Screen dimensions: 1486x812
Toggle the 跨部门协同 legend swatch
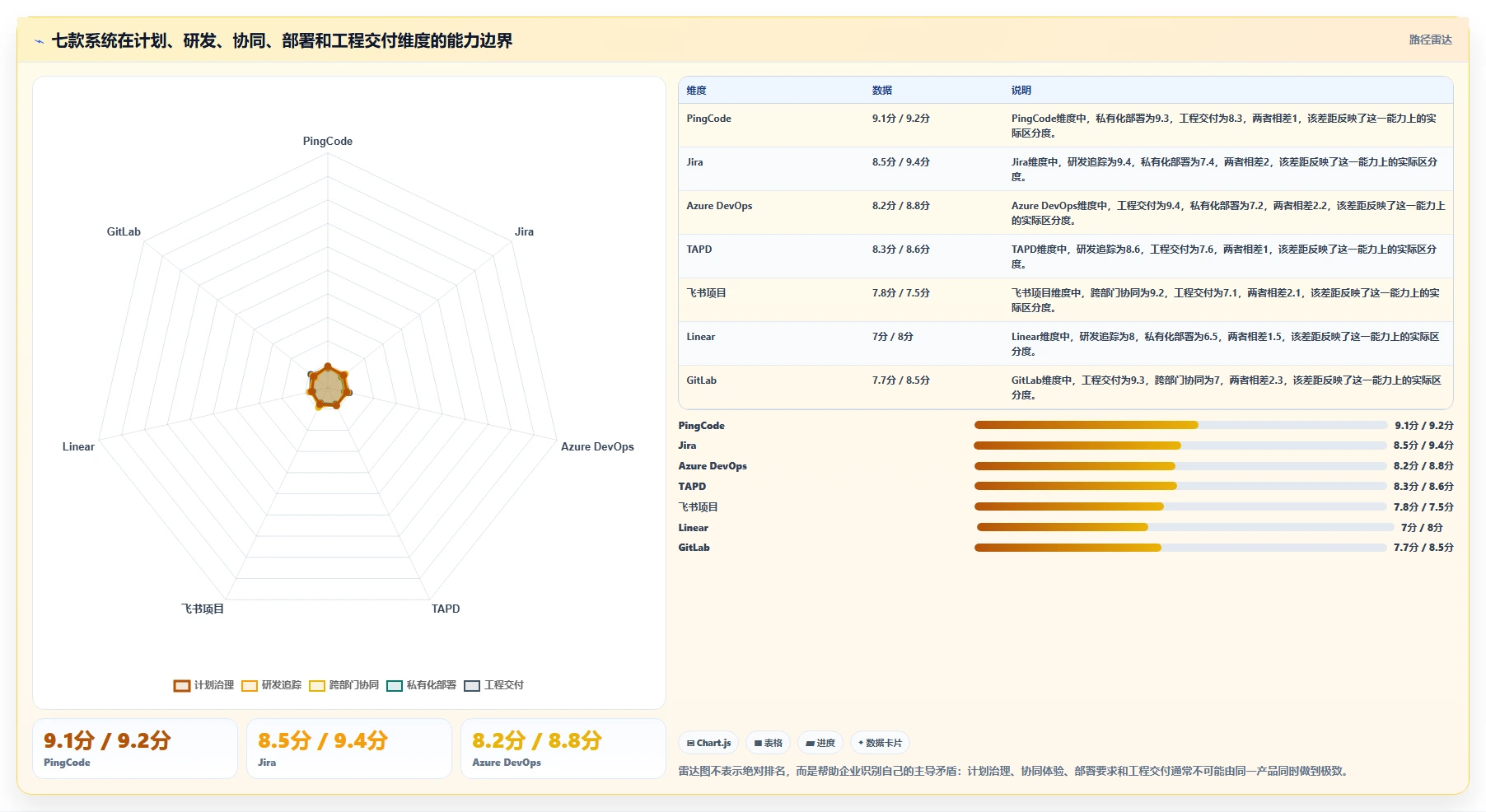[x=317, y=685]
